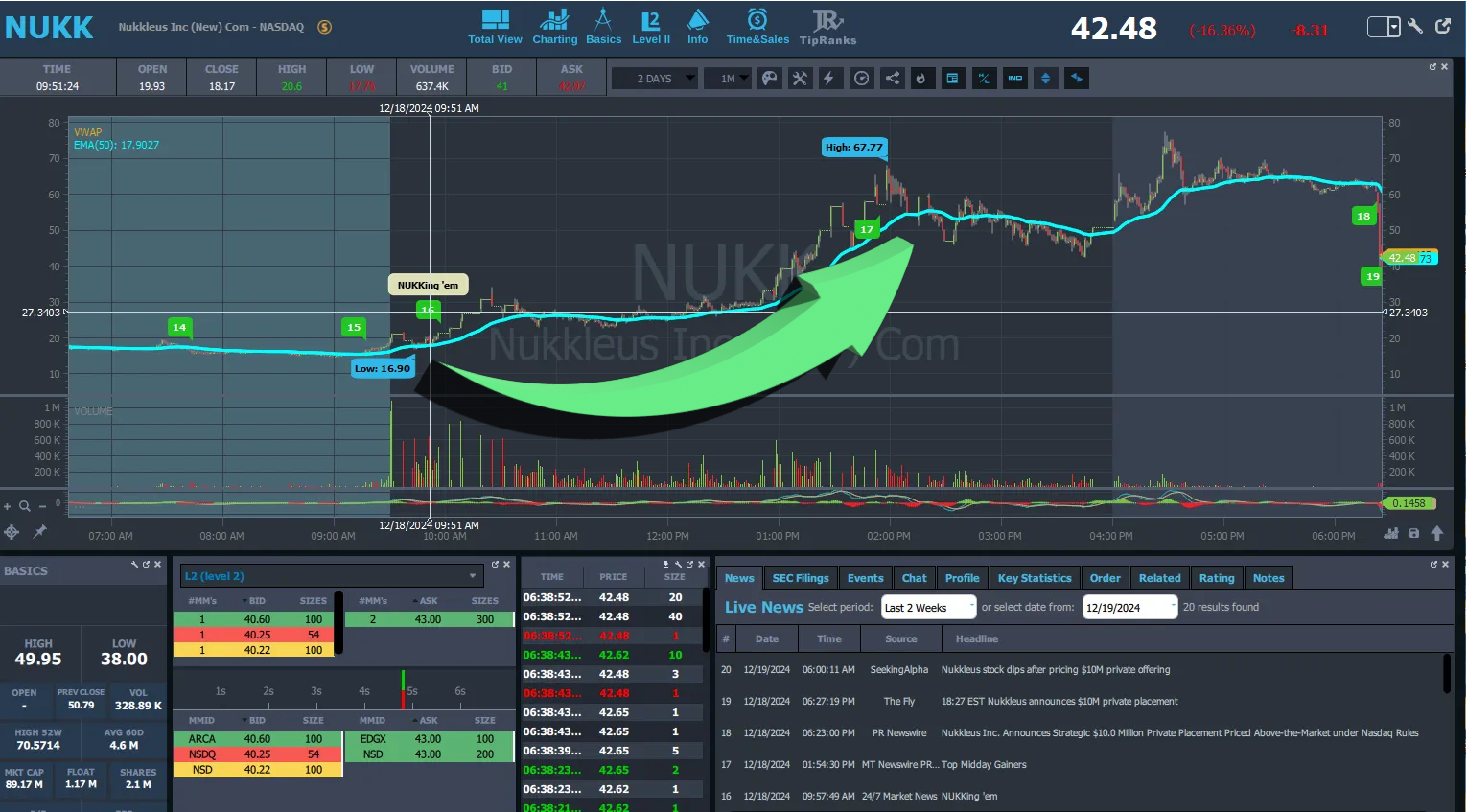Open the 12/19/2024 date picker
Image resolution: width=1467 pixels, height=812 pixels.
1129,607
